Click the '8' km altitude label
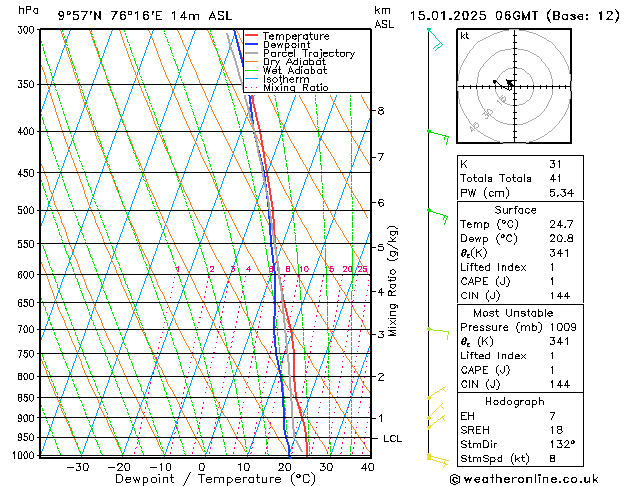This screenshot has height=486, width=629. 380,111
